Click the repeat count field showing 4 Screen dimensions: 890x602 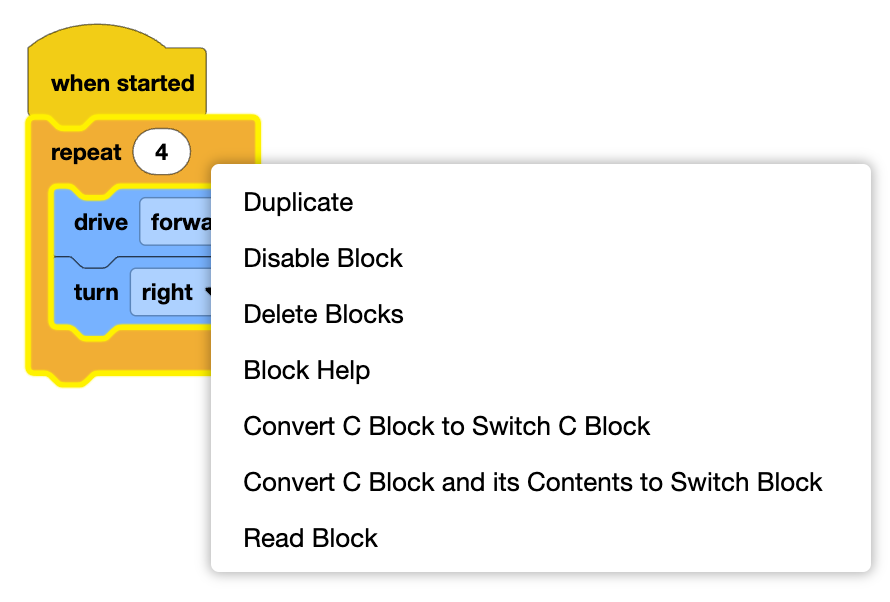[x=161, y=153]
